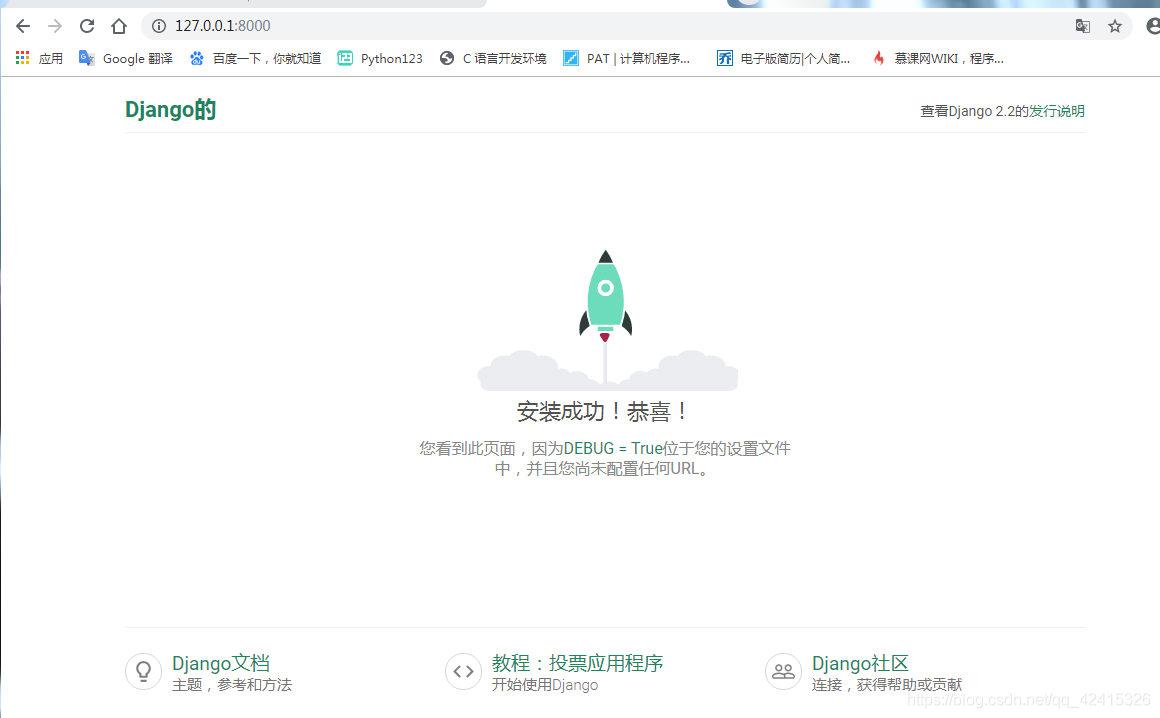Open the profile avatar icon
Screen dimensions: 1160x718
1153,27
